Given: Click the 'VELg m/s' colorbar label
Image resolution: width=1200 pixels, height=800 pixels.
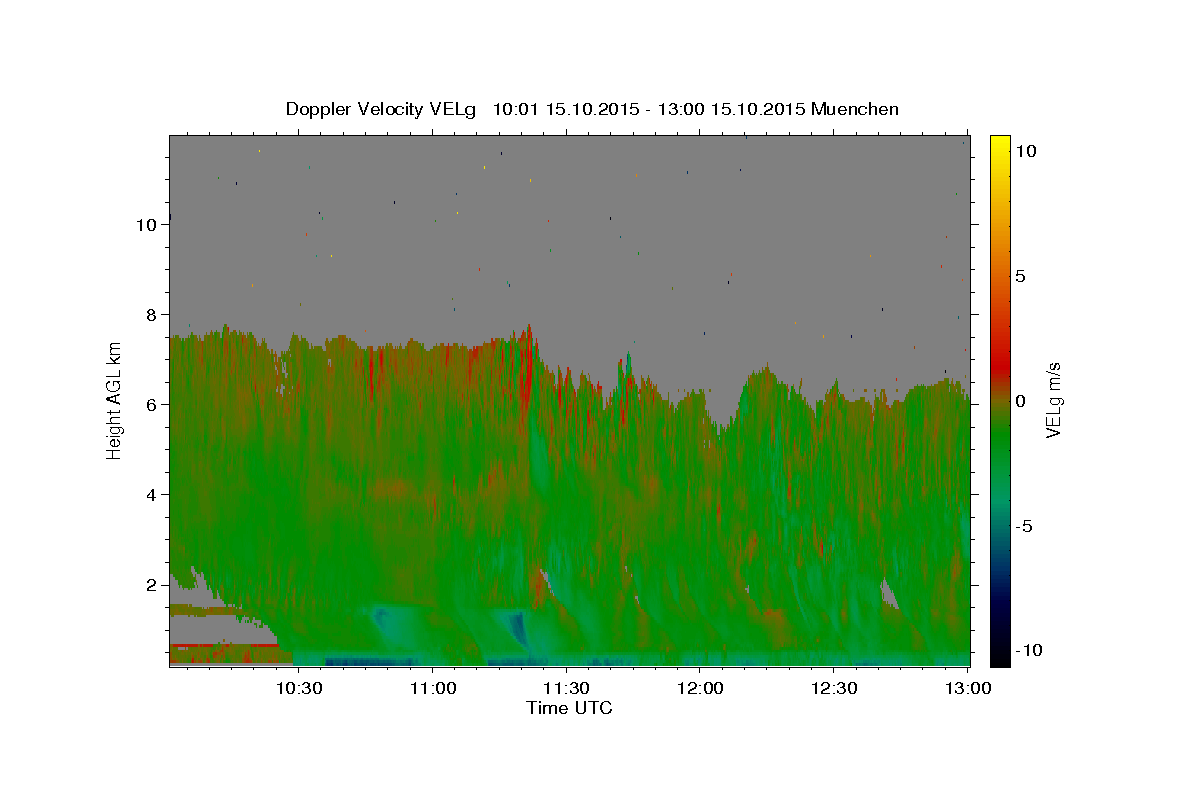Looking at the screenshot, I should pos(1054,400).
